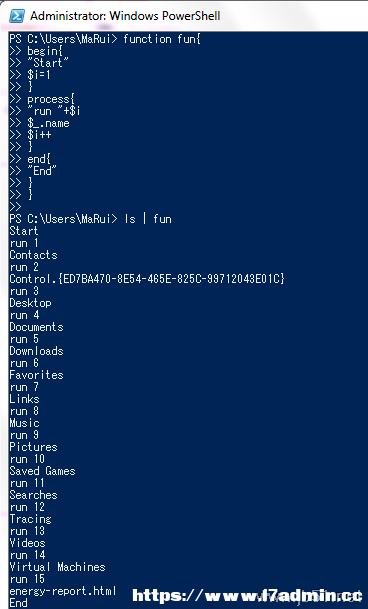
Task: Click the Control.{ED7BA470...} GUID line
Action: point(147,279)
